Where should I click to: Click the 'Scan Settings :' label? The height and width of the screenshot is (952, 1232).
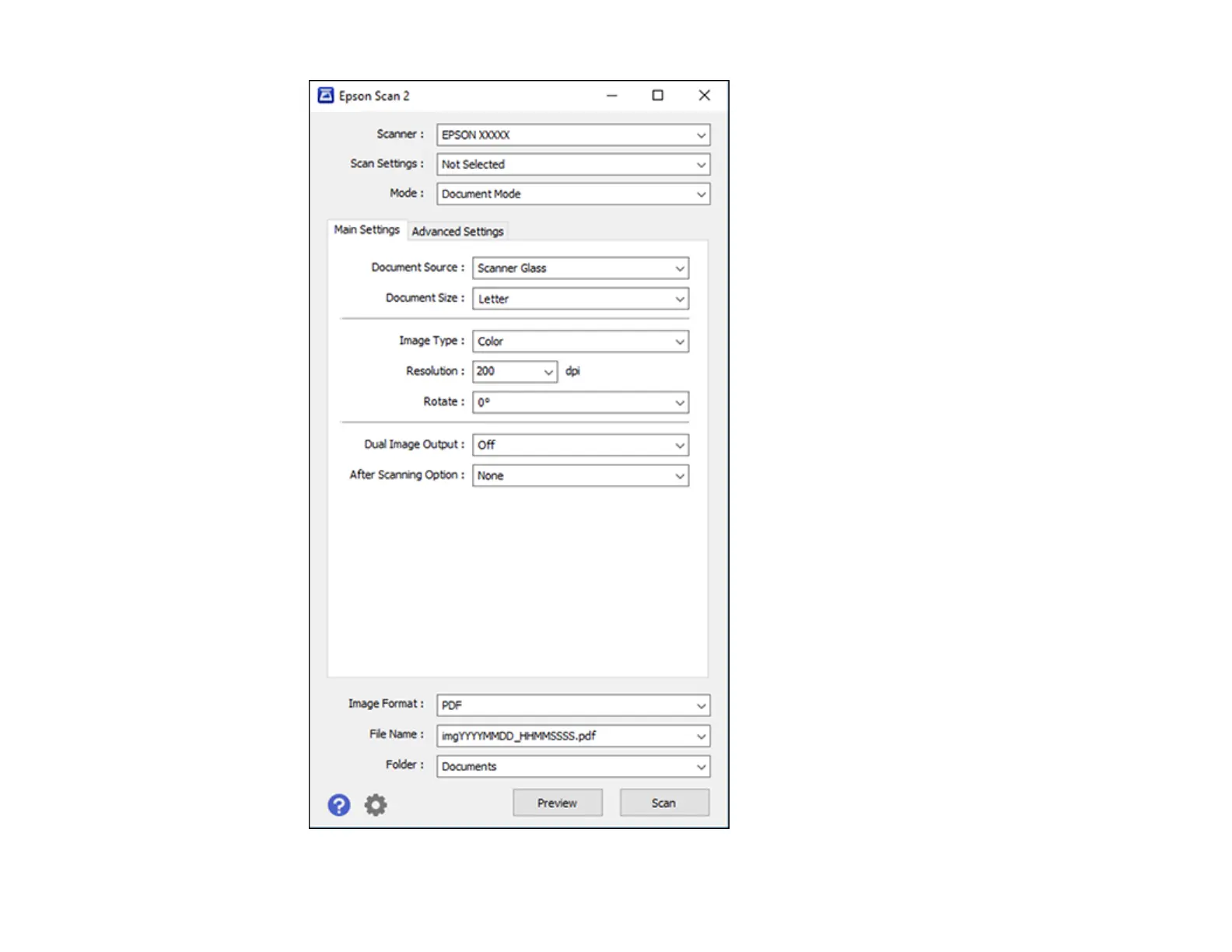[387, 164]
